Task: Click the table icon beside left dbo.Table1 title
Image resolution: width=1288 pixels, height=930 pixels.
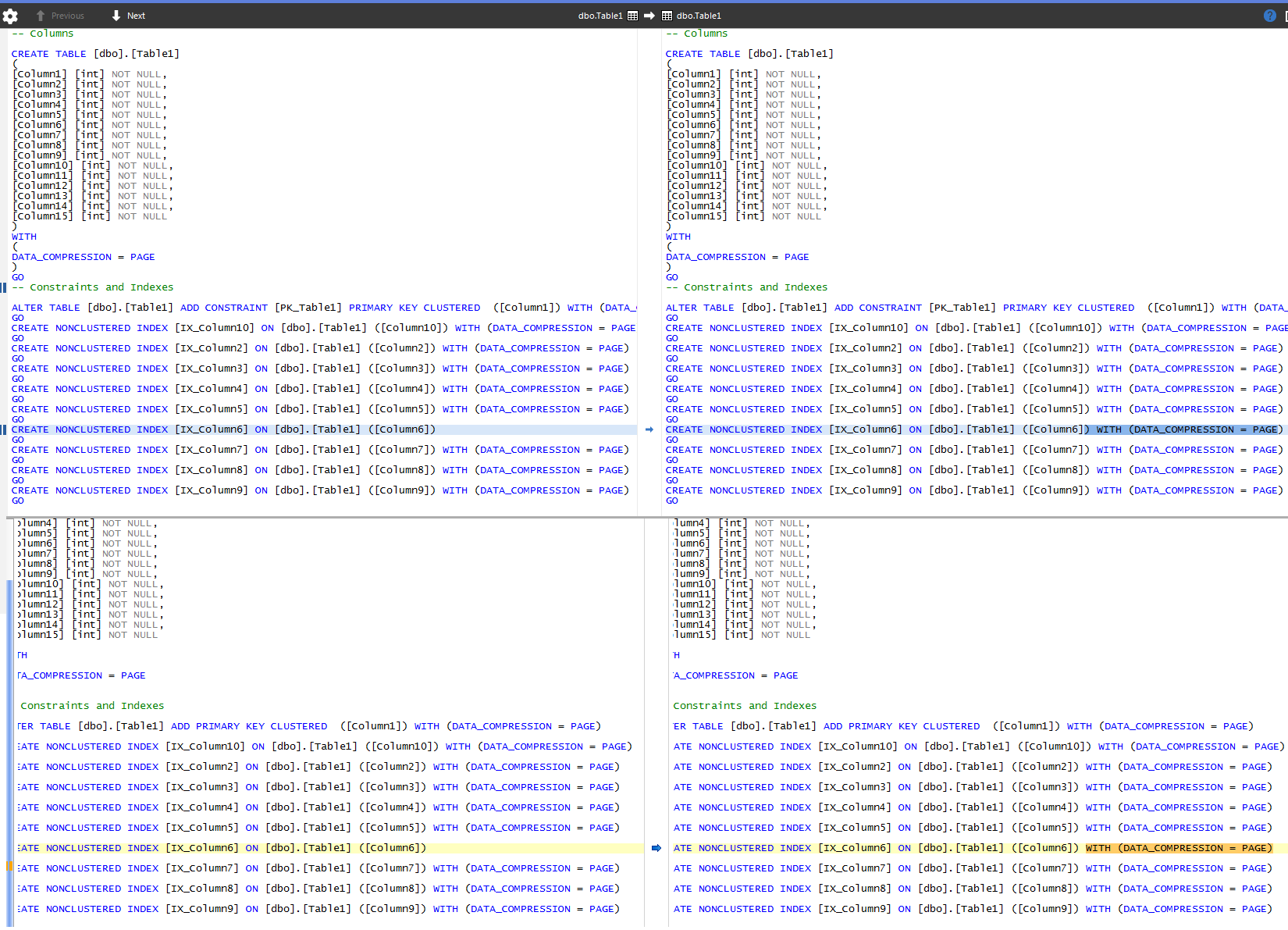Action: (633, 16)
